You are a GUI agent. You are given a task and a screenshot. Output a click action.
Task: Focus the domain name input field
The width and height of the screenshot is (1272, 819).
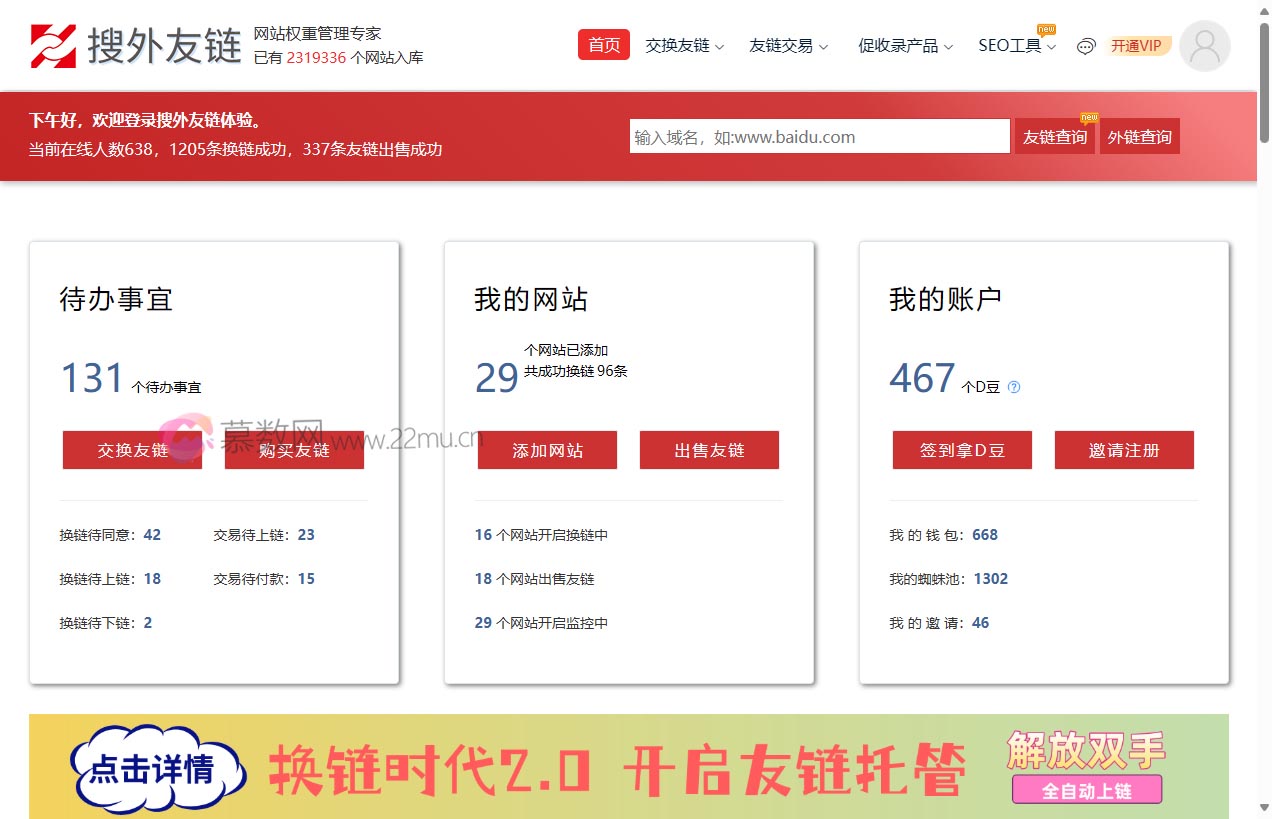click(x=819, y=137)
